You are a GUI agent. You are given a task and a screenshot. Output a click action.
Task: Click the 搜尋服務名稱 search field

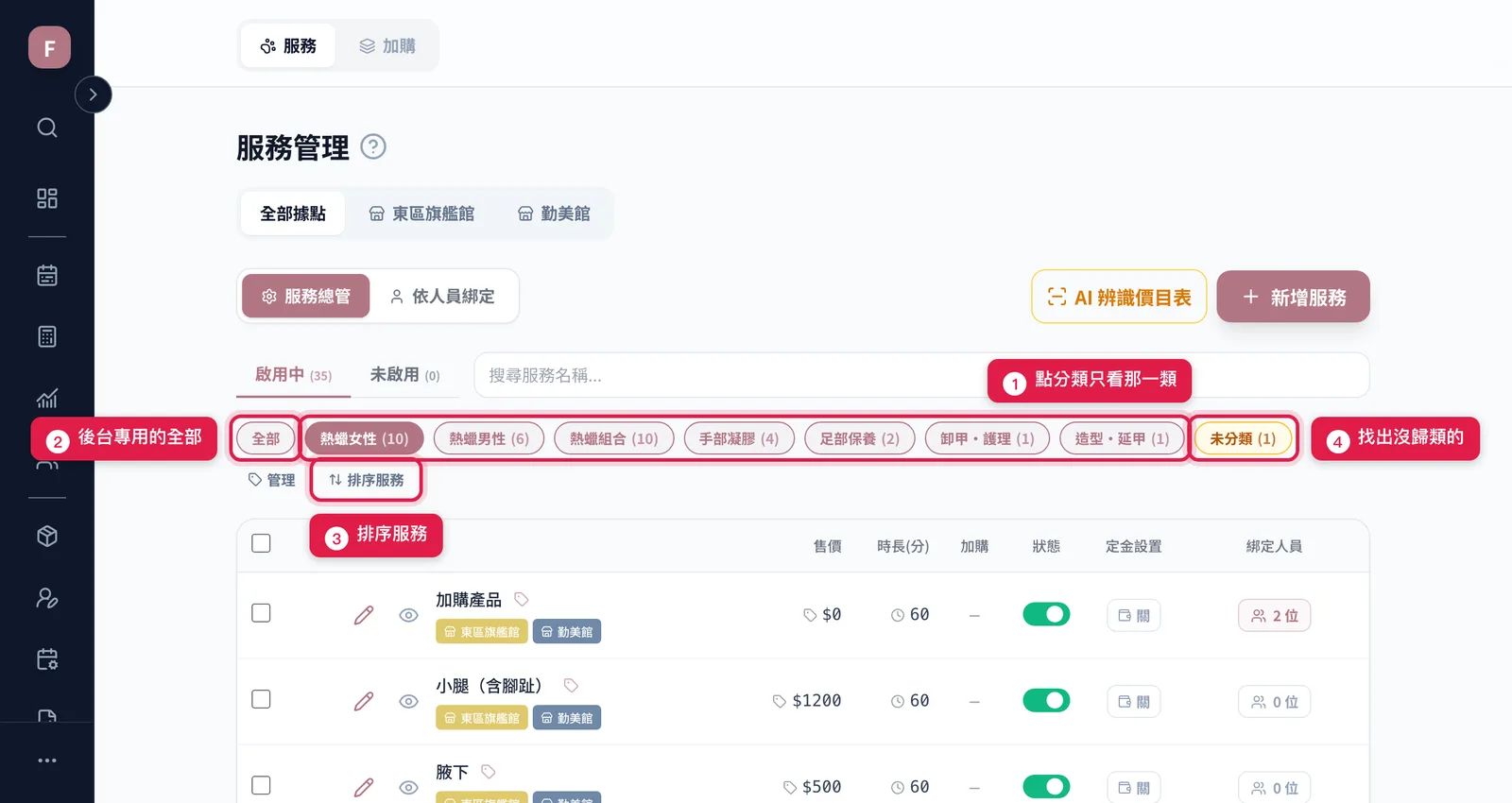pos(921,375)
